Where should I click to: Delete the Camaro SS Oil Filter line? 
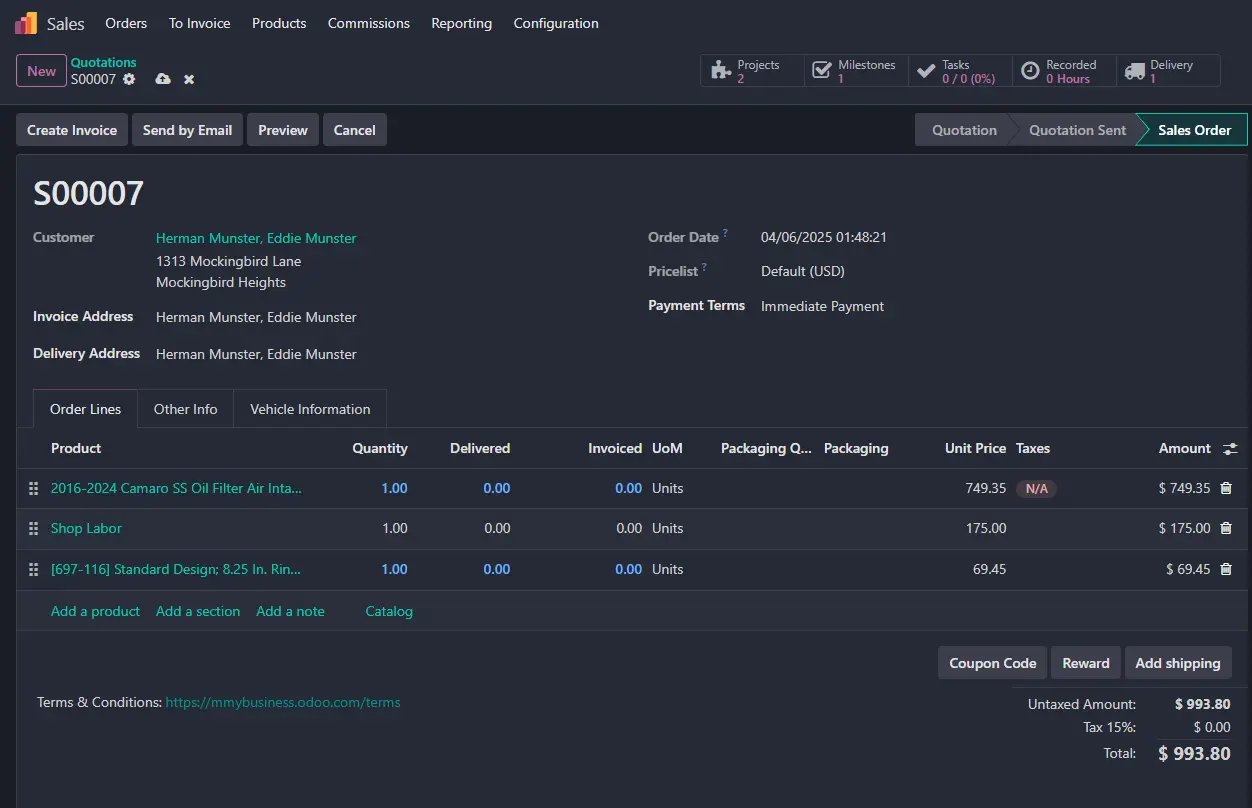click(x=1226, y=488)
